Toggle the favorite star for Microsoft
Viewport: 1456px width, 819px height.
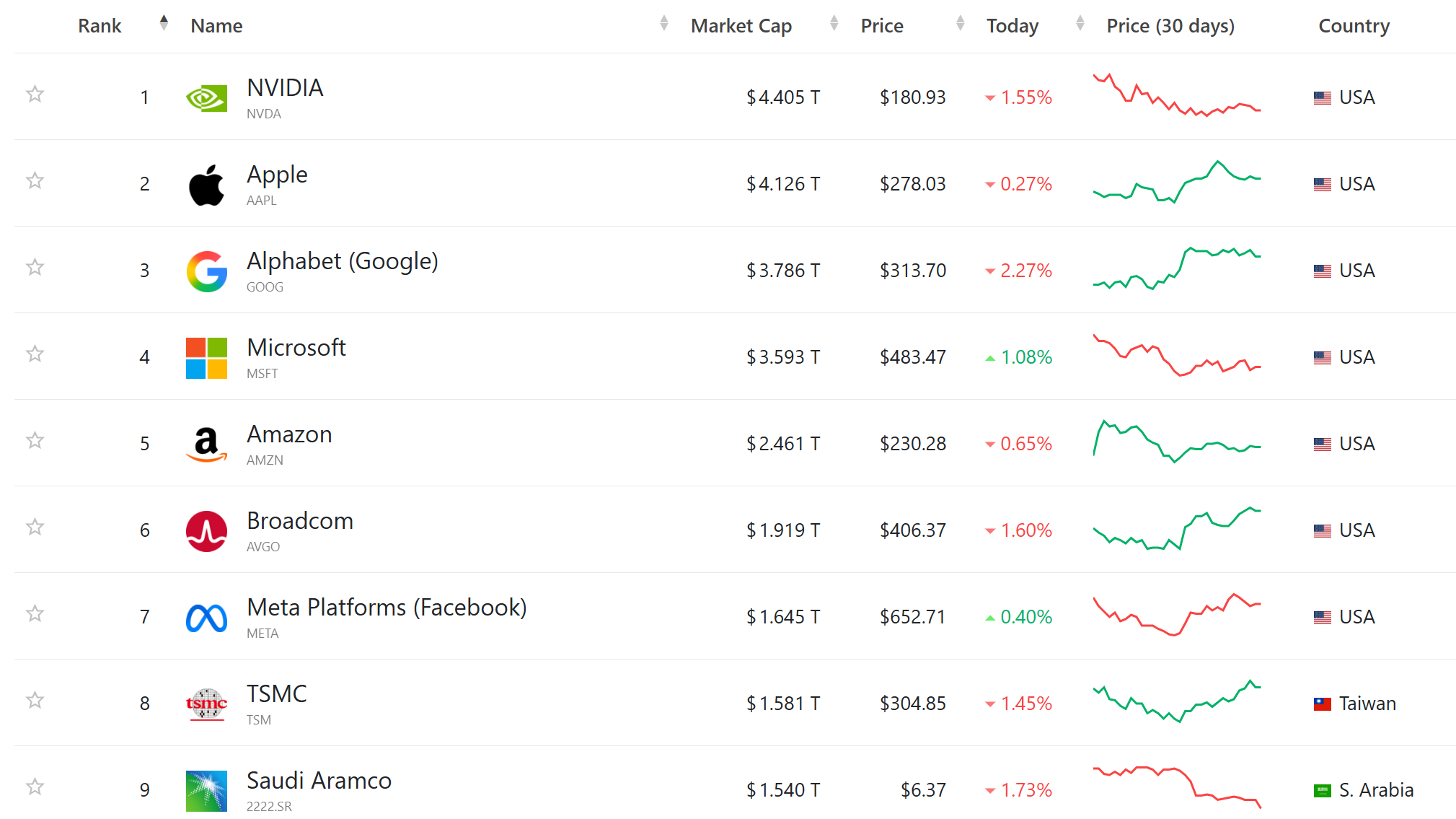35,354
